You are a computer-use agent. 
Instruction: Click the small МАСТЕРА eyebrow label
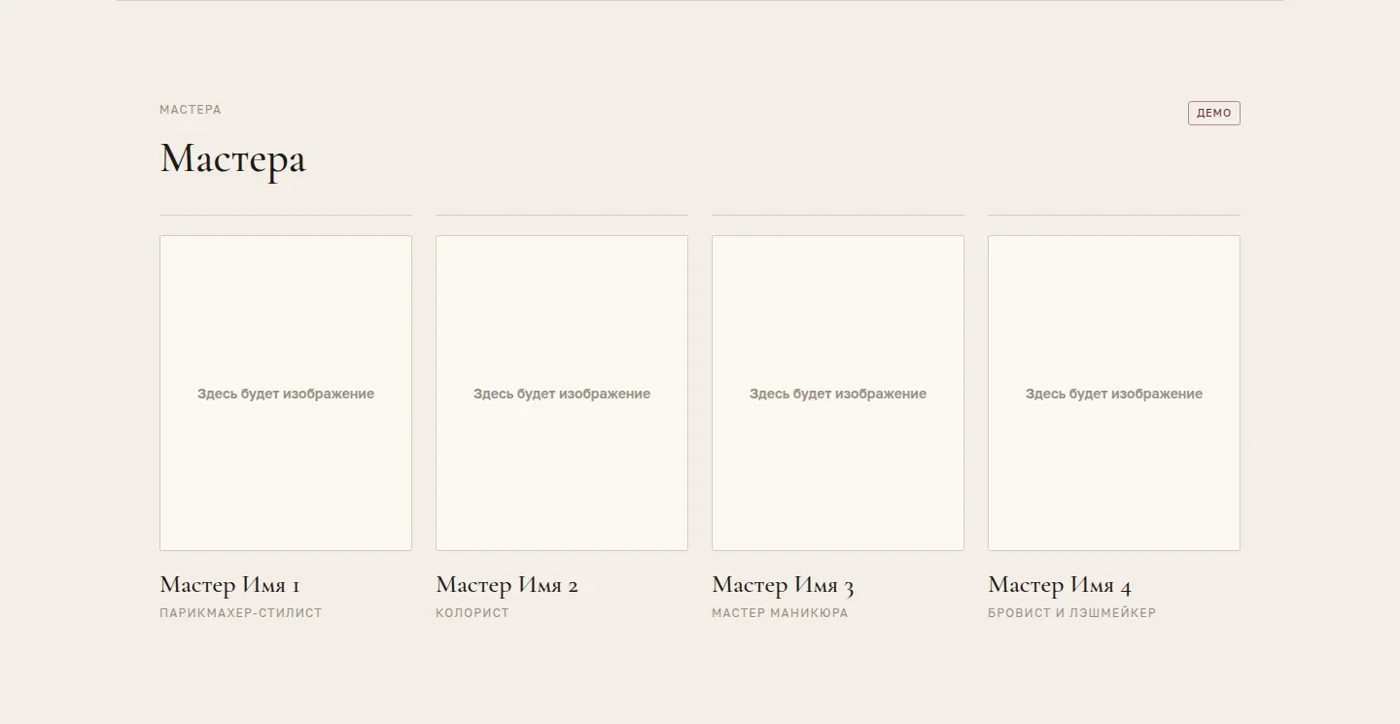pos(190,110)
